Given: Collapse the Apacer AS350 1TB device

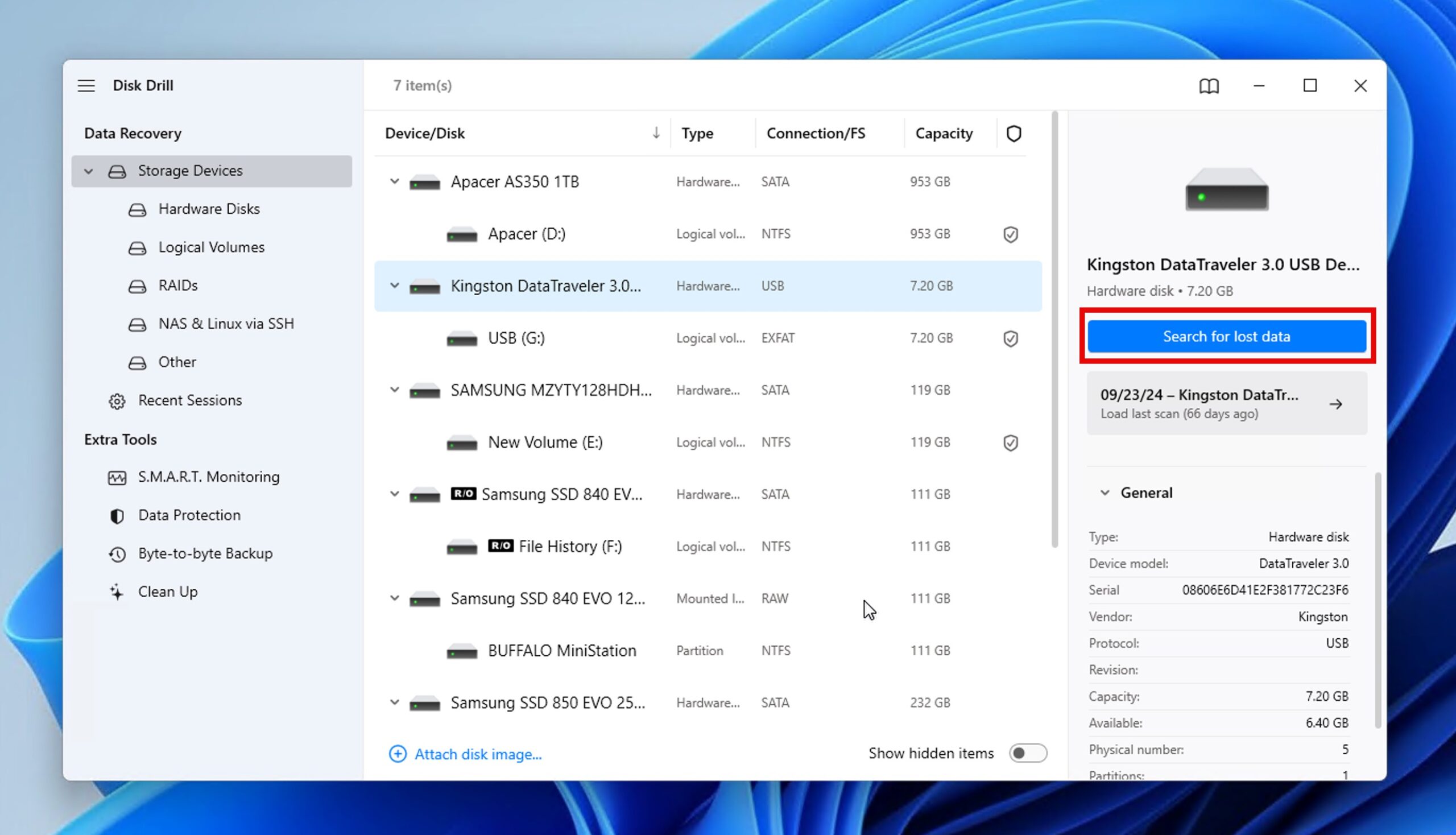Looking at the screenshot, I should point(393,181).
